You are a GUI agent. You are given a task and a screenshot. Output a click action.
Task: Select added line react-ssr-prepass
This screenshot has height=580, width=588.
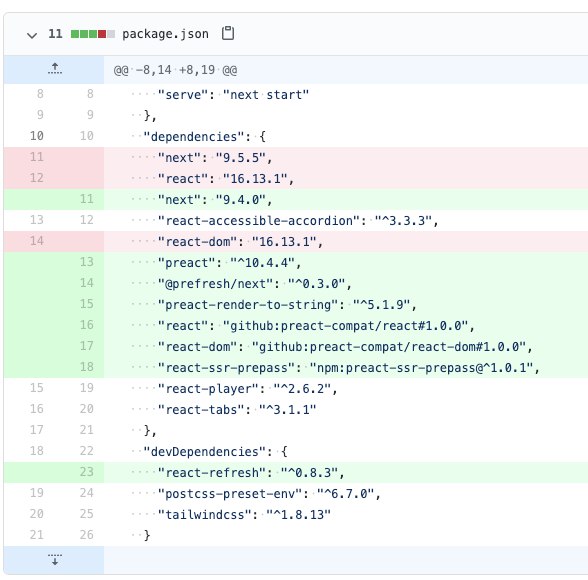click(296, 367)
